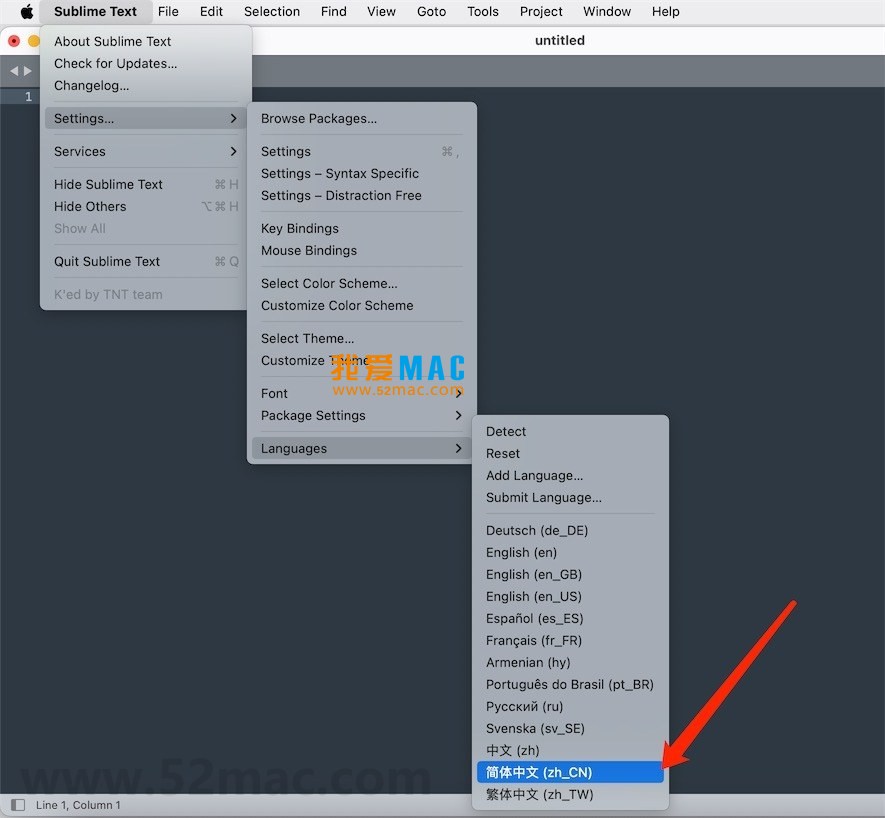Open the Apple menu
This screenshot has height=818, width=885.
pos(27,11)
